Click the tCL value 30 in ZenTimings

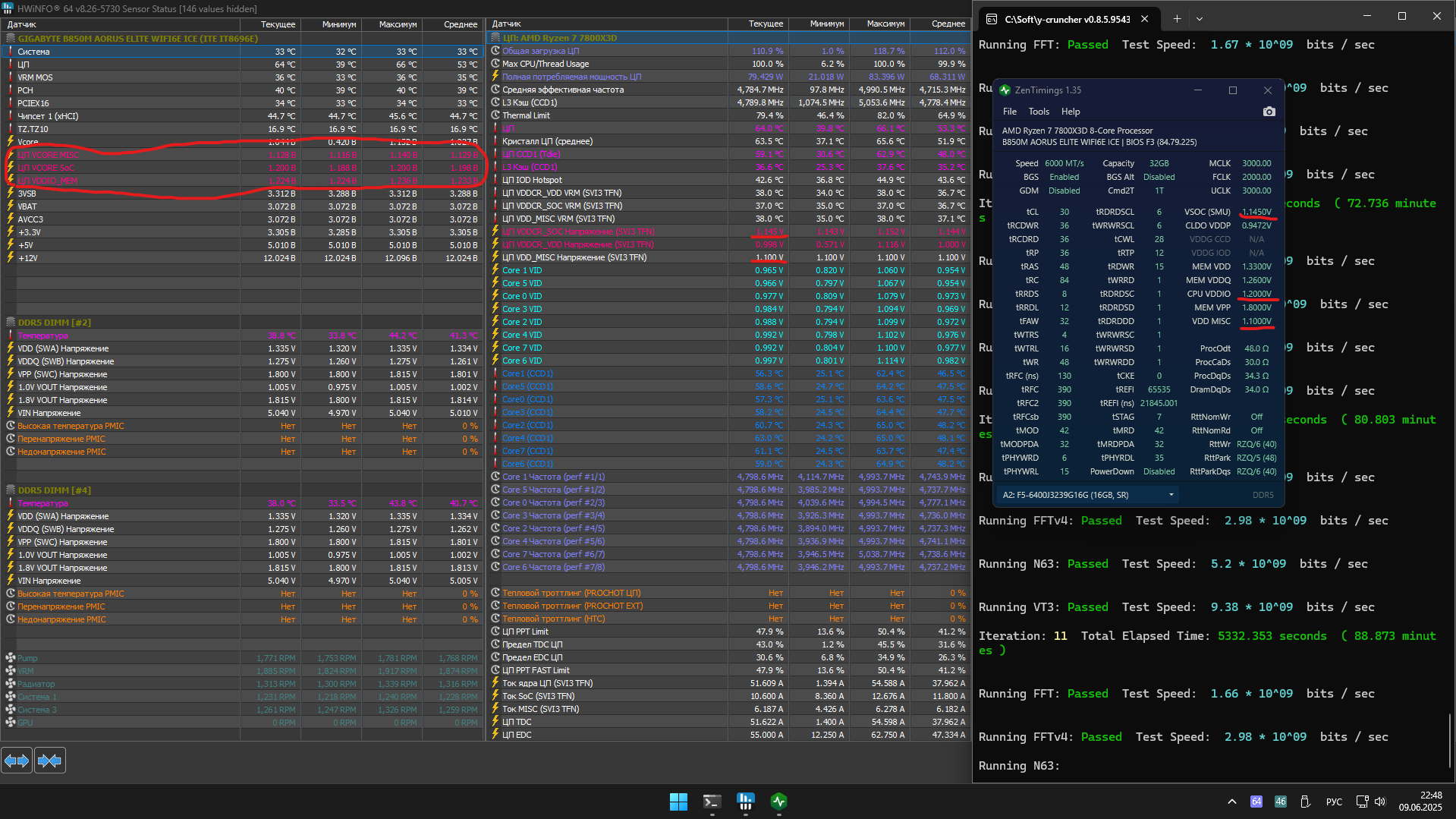[x=1064, y=212]
